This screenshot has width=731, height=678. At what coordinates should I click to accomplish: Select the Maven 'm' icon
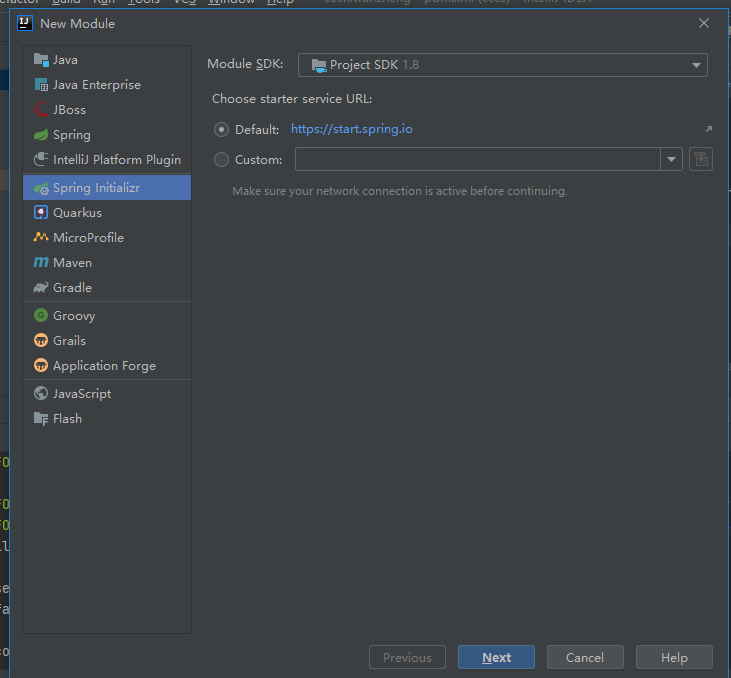click(41, 263)
